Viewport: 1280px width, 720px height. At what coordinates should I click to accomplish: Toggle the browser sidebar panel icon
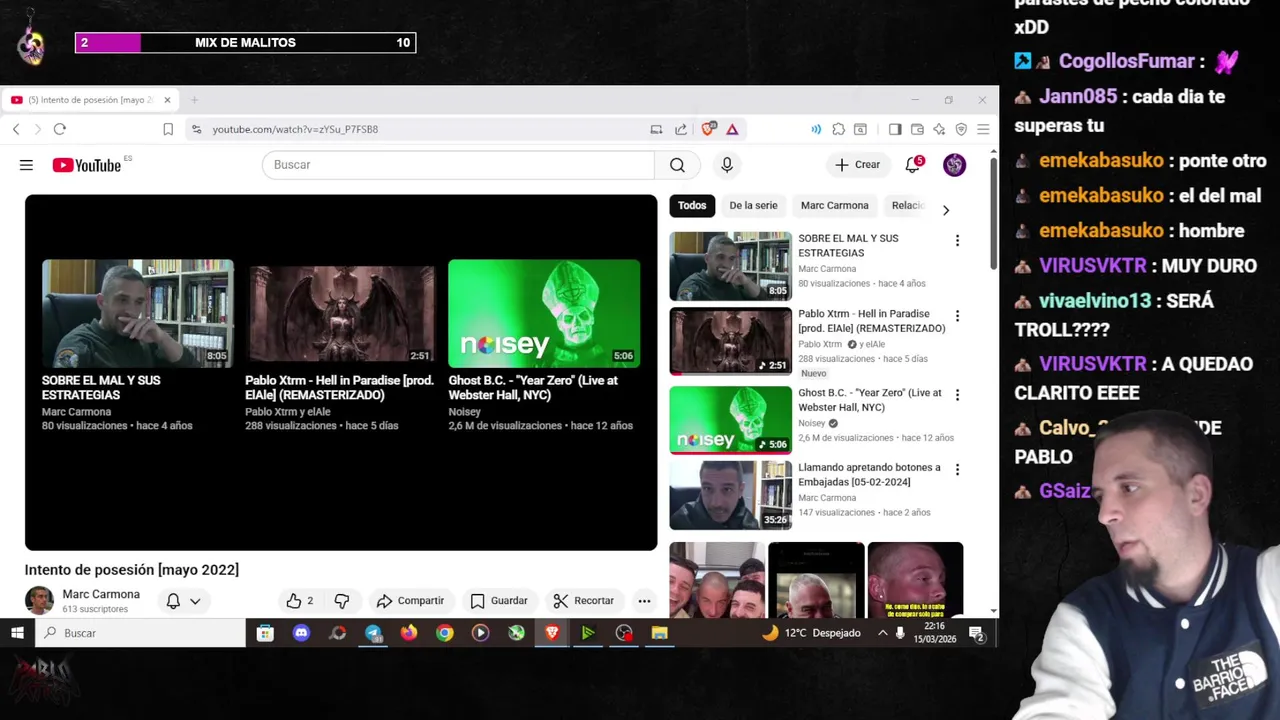coord(895,129)
